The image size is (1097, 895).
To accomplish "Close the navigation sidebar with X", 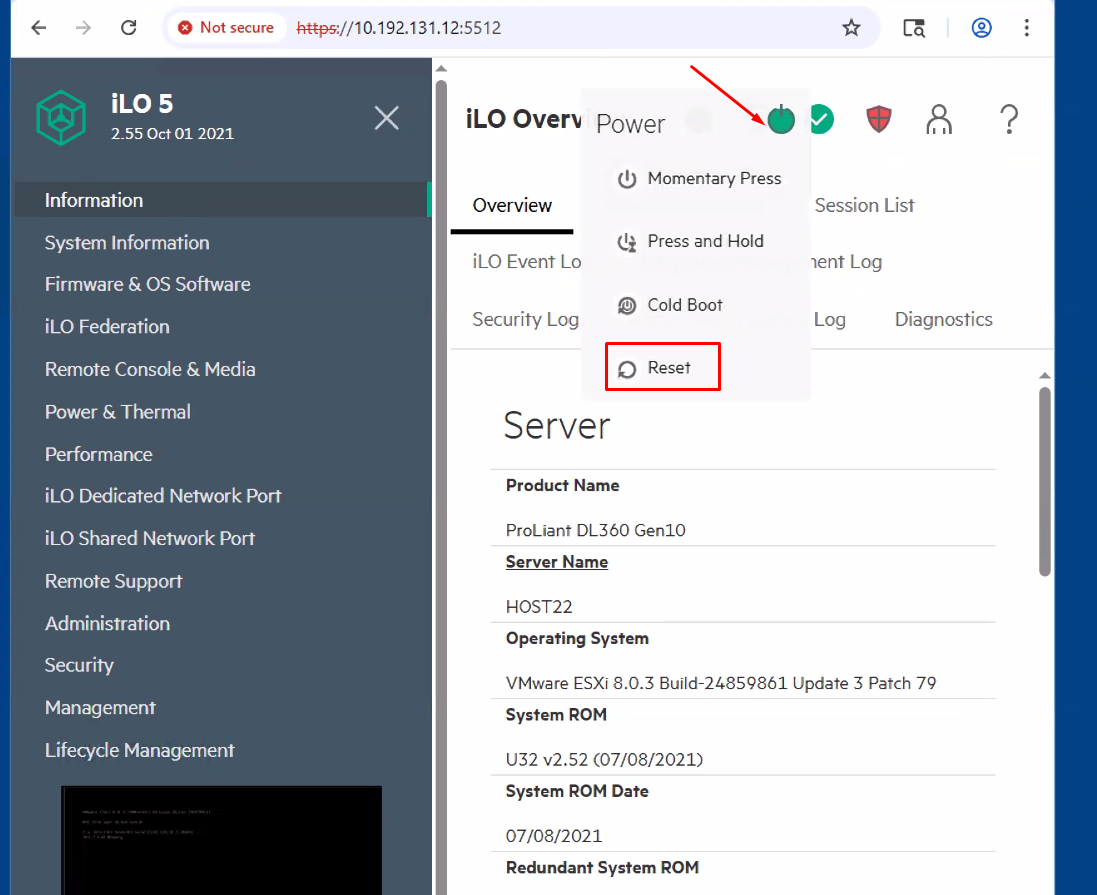I will click(386, 118).
